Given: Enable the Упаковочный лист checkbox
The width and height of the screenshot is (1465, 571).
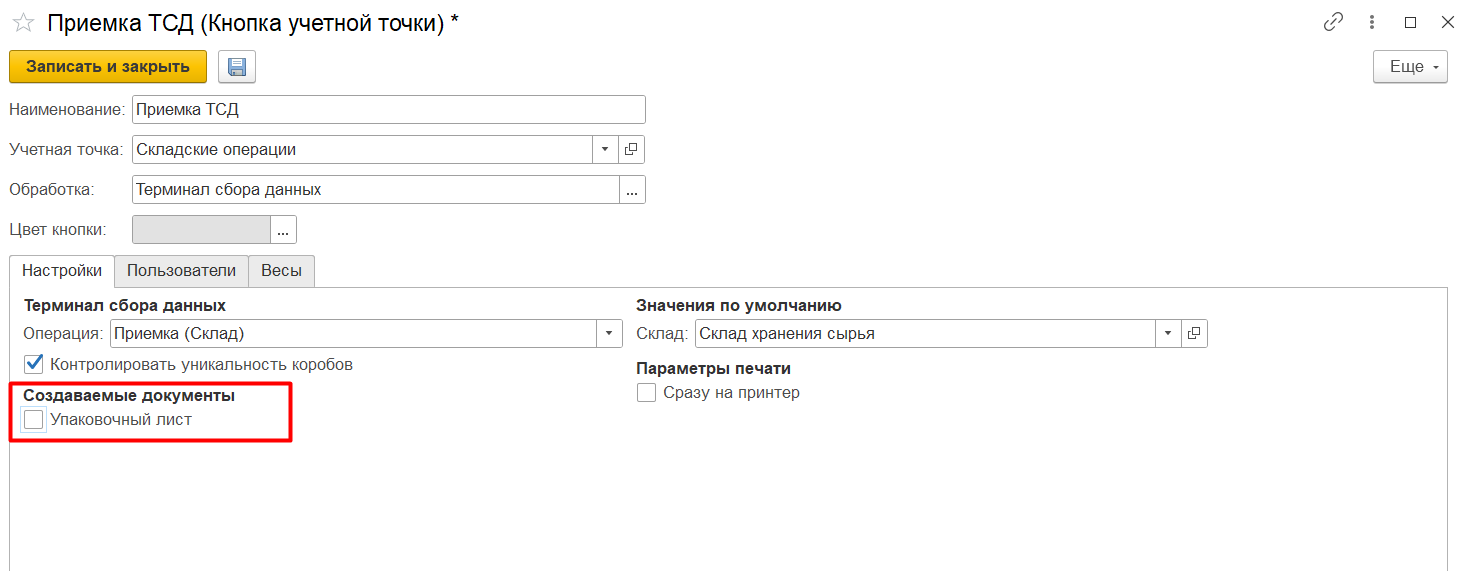Looking at the screenshot, I should pos(34,420).
